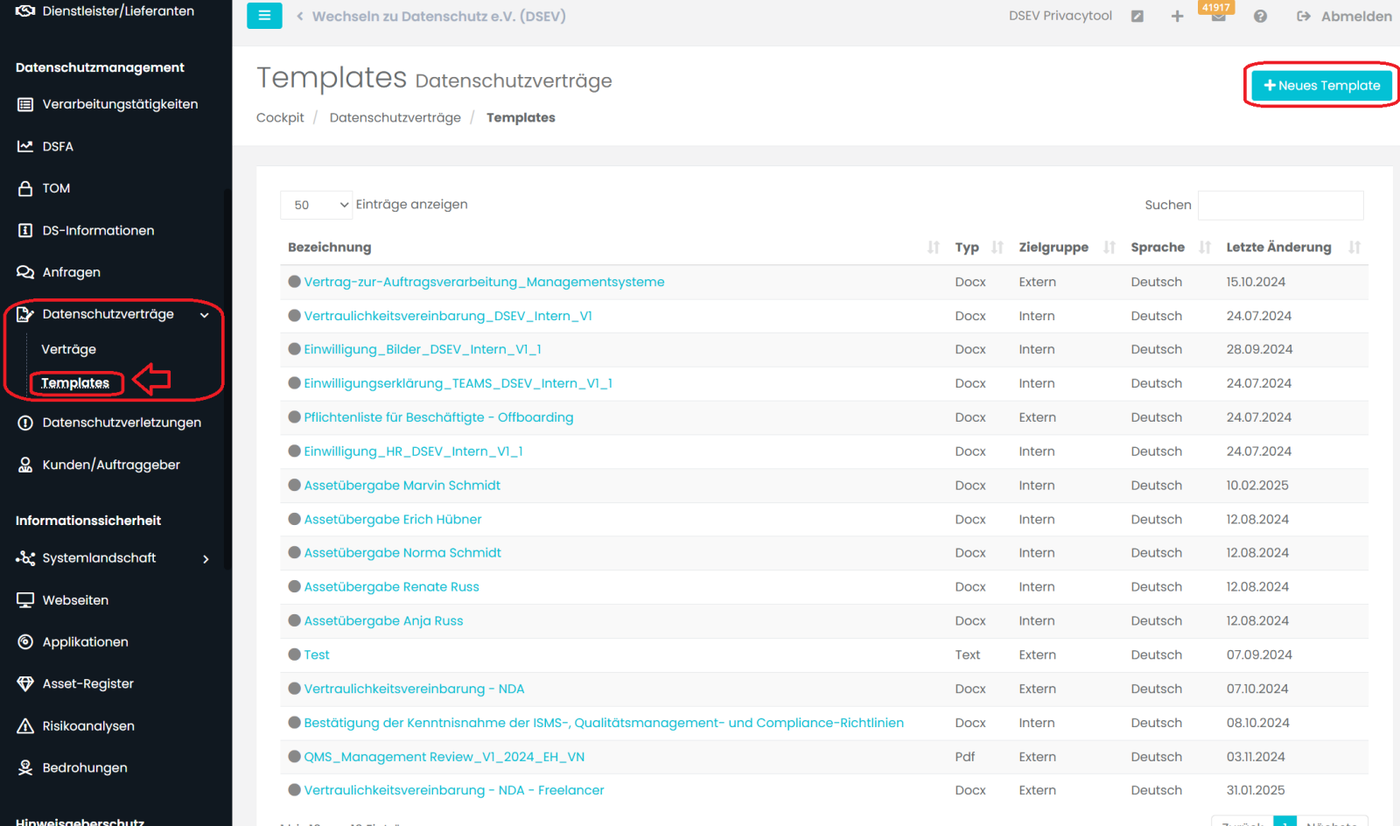The image size is (1400, 826).
Task: Expand the Systemlandschaft submenu
Action: [x=205, y=559]
